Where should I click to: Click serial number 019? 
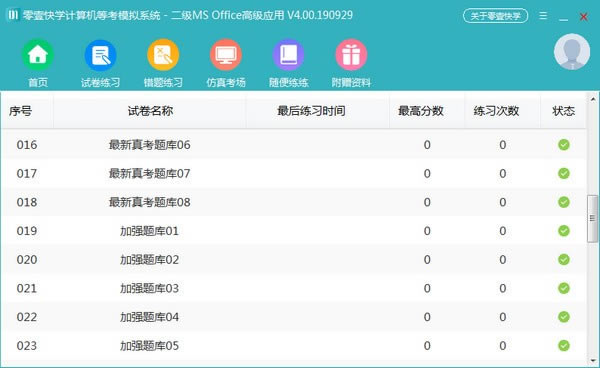tap(27, 231)
